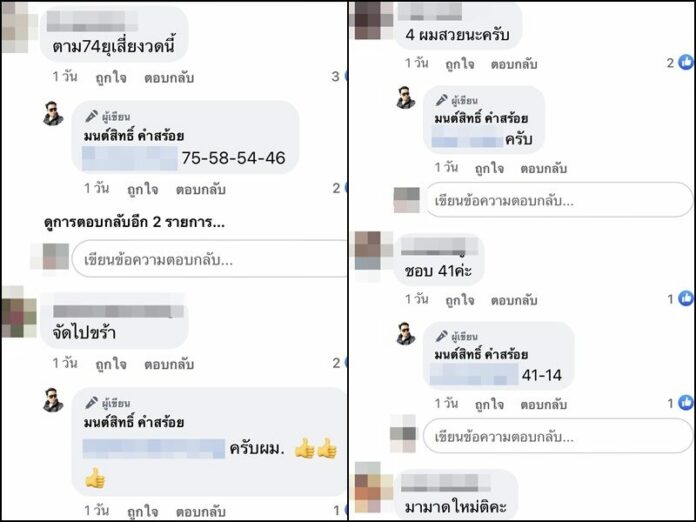Image resolution: width=696 pixels, height=522 pixels.
Task: Click the like reaction icon next to "41-14" reply
Action: tap(686, 403)
